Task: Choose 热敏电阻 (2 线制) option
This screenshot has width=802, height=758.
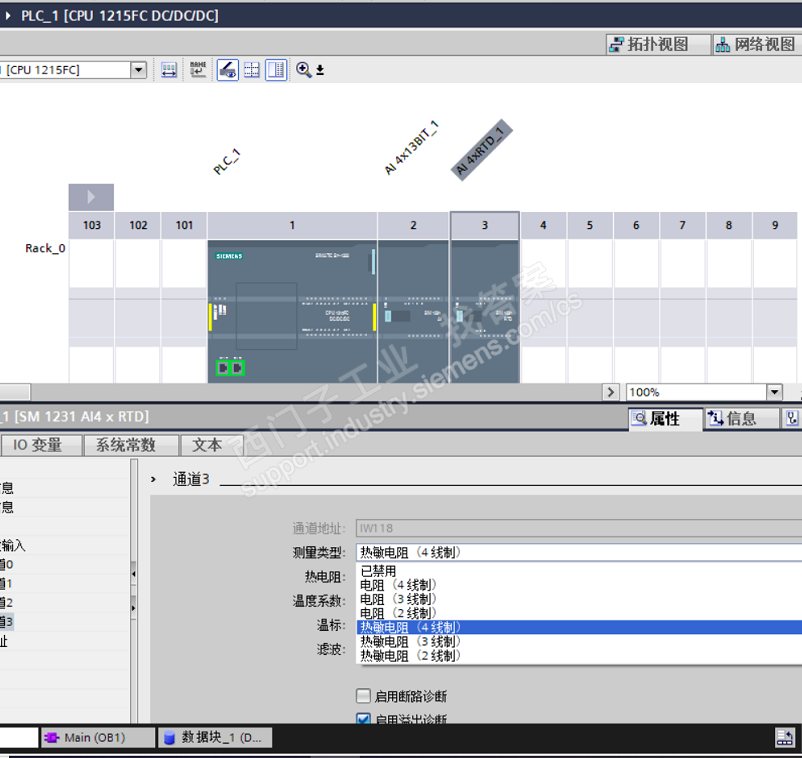Action: pos(579,656)
